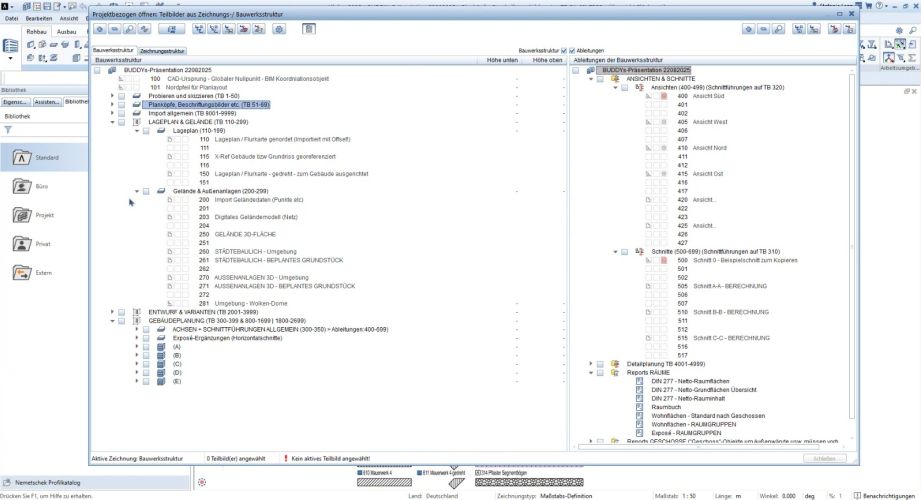Open the Ausbau ribbon tab
The height and width of the screenshot is (500, 921).
67,31
